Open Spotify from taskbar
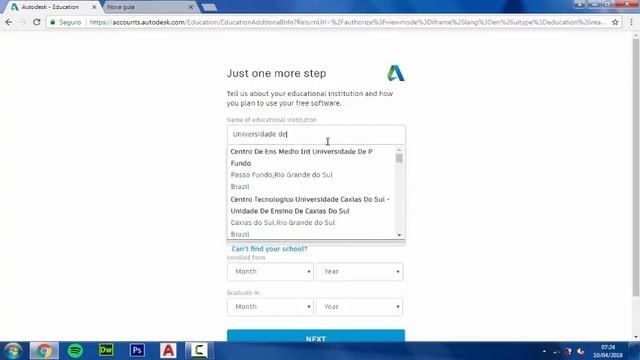The image size is (640, 360). point(75,351)
